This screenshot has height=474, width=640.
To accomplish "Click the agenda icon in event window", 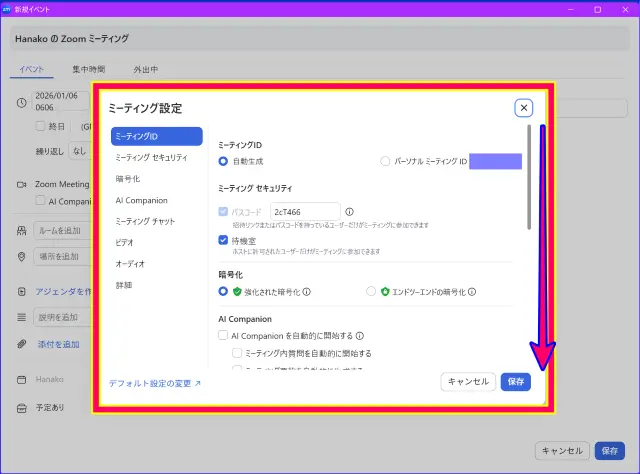I will [22, 292].
